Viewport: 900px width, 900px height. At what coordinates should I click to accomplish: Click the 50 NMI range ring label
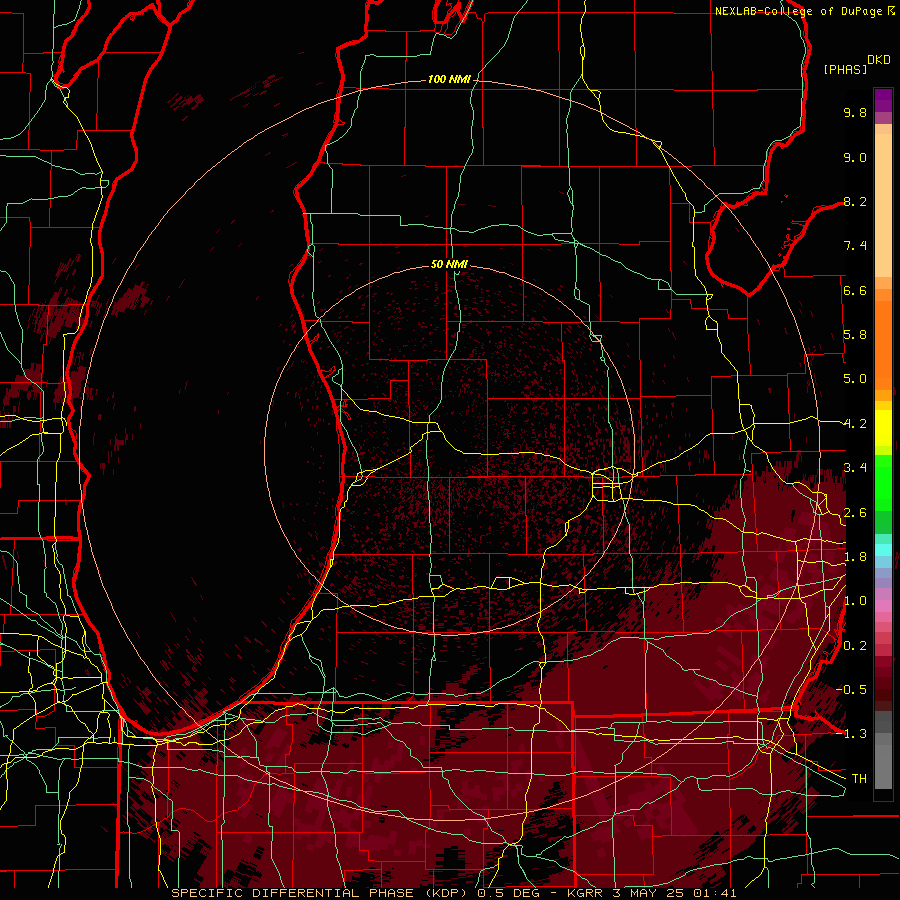(449, 265)
